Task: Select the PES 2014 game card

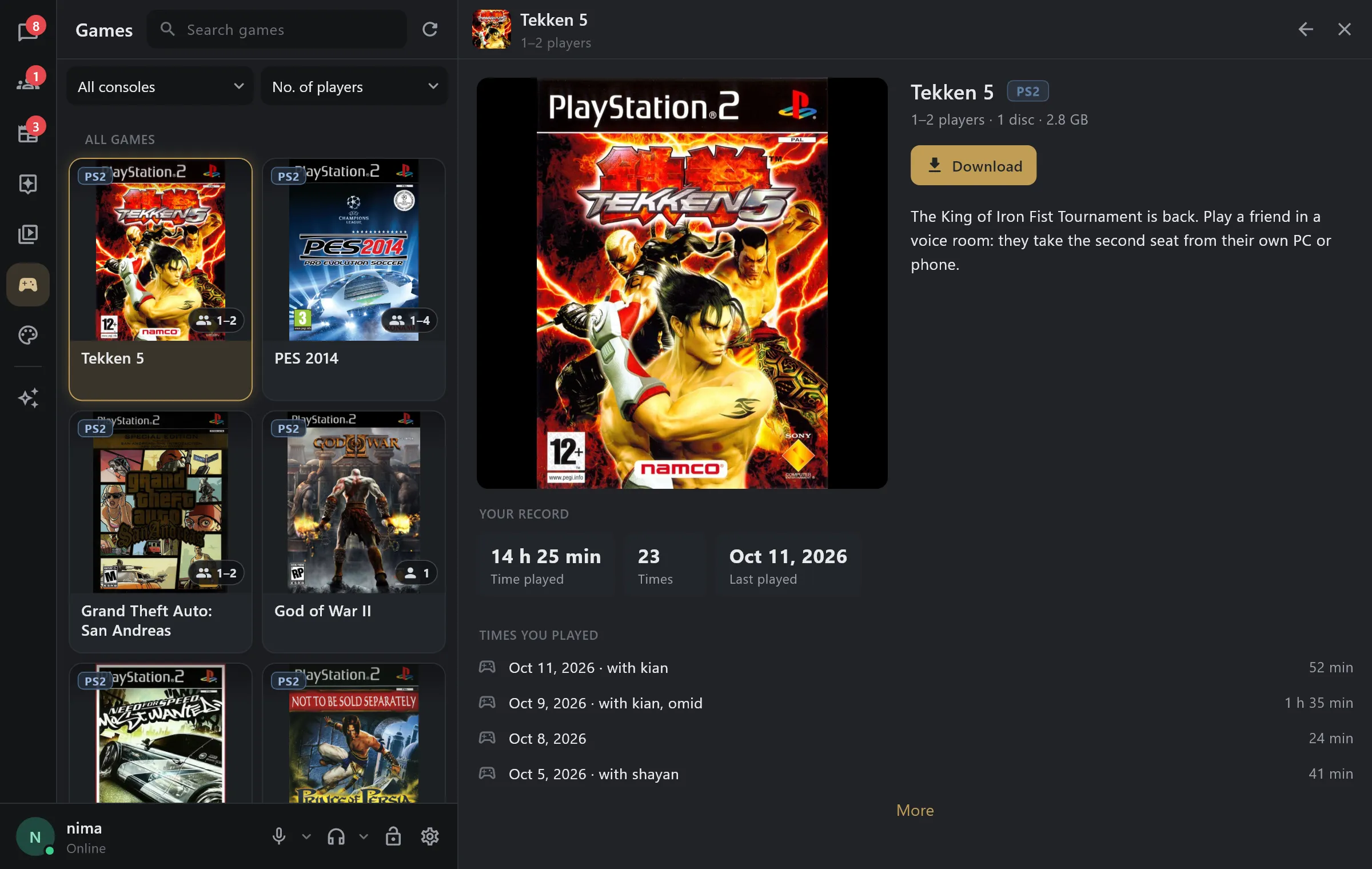Action: pos(354,280)
